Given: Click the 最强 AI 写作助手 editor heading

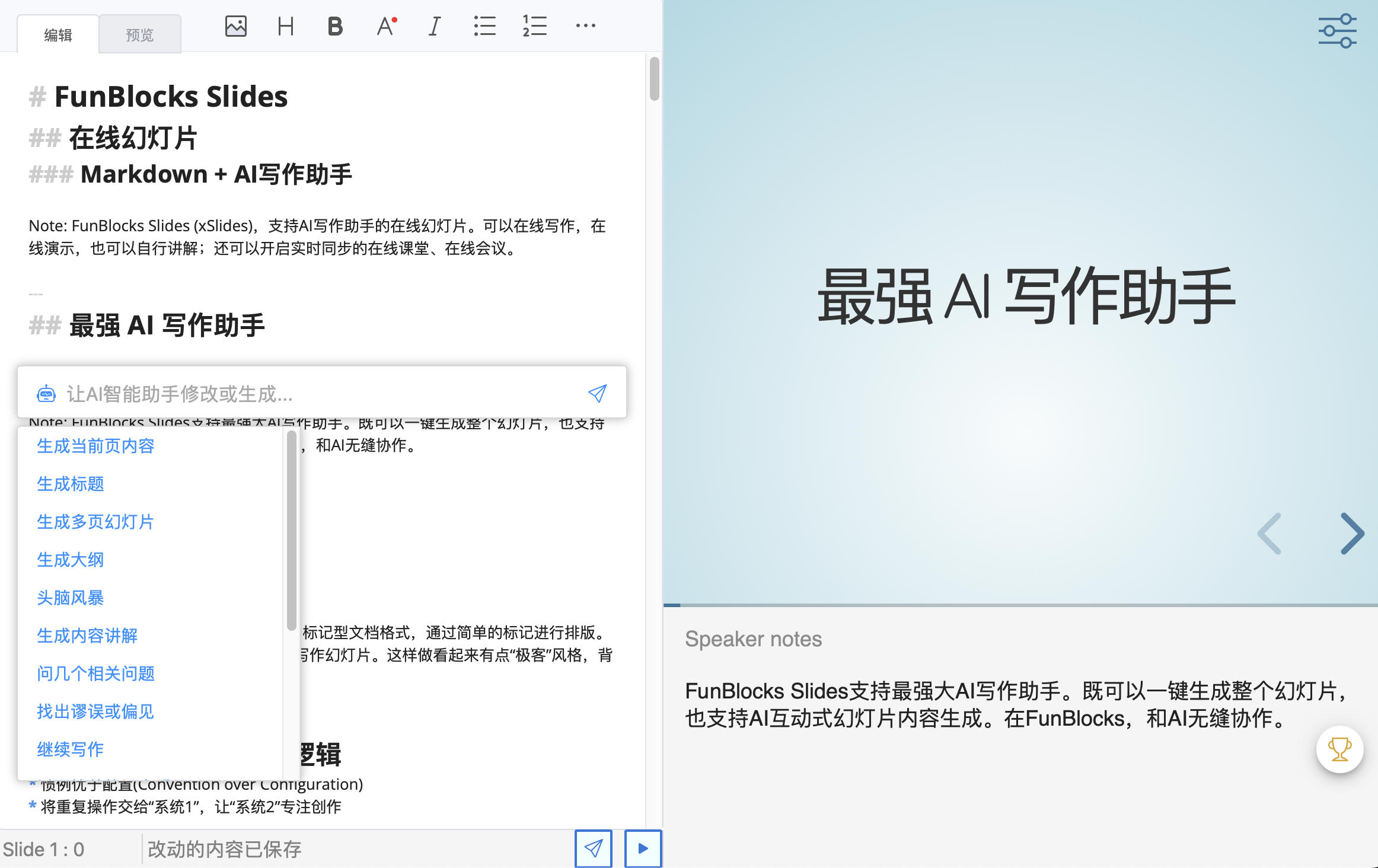Looking at the screenshot, I should click(147, 325).
